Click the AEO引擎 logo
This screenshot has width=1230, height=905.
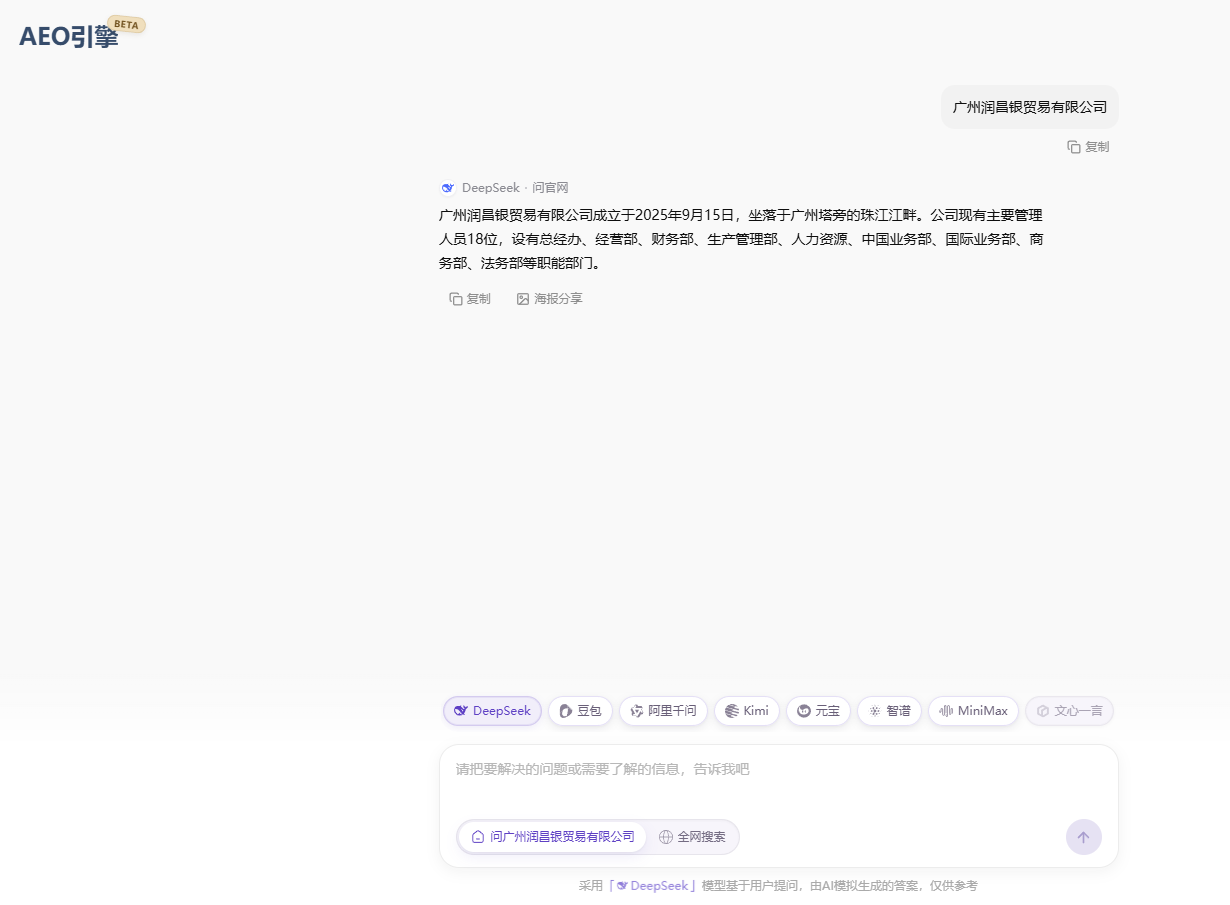(x=68, y=37)
